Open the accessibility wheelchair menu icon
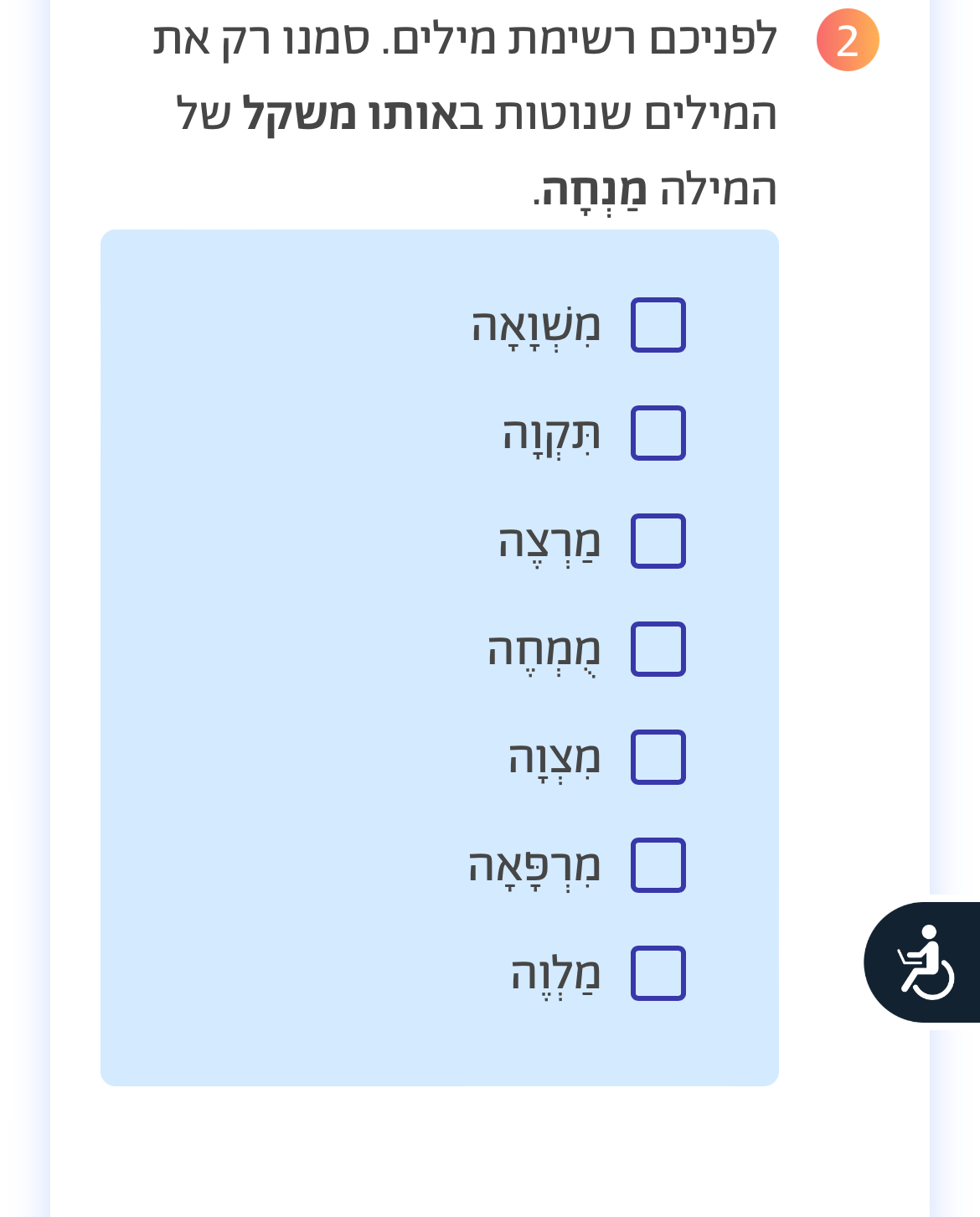The image size is (980, 1217). [x=925, y=962]
